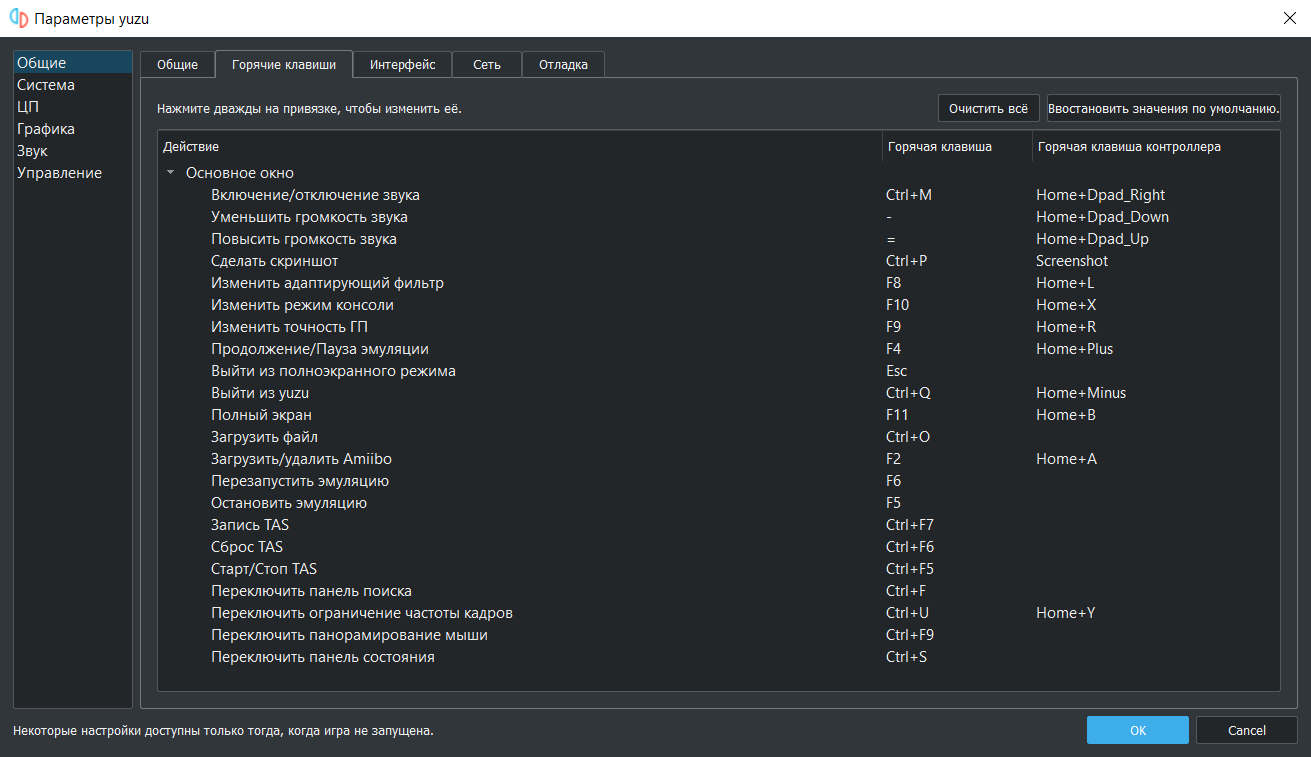
Task: Select the Изменить режим консоли action
Action: coord(302,305)
